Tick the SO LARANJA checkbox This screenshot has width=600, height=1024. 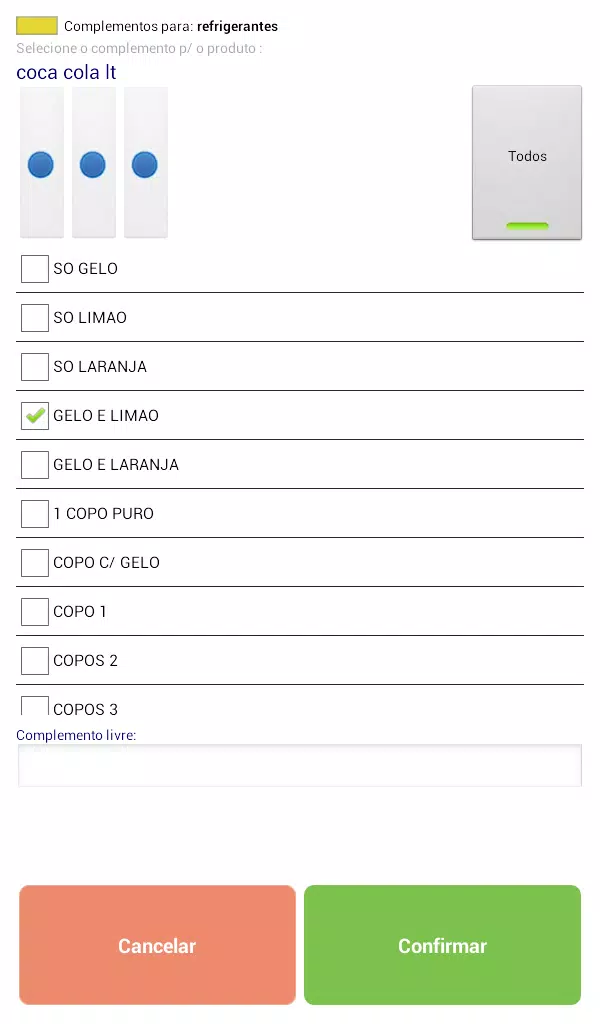pyautogui.click(x=35, y=366)
